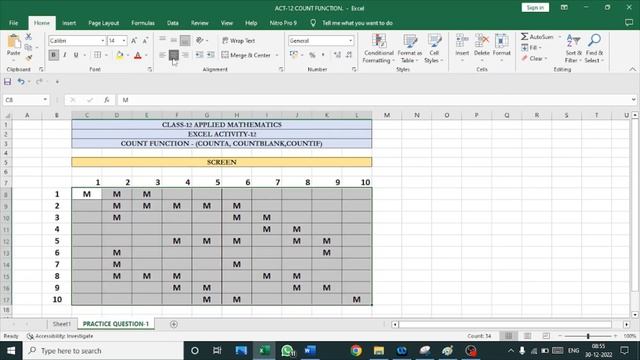The width and height of the screenshot is (640, 360).
Task: Adjust the zoom slider
Action: coord(588,336)
